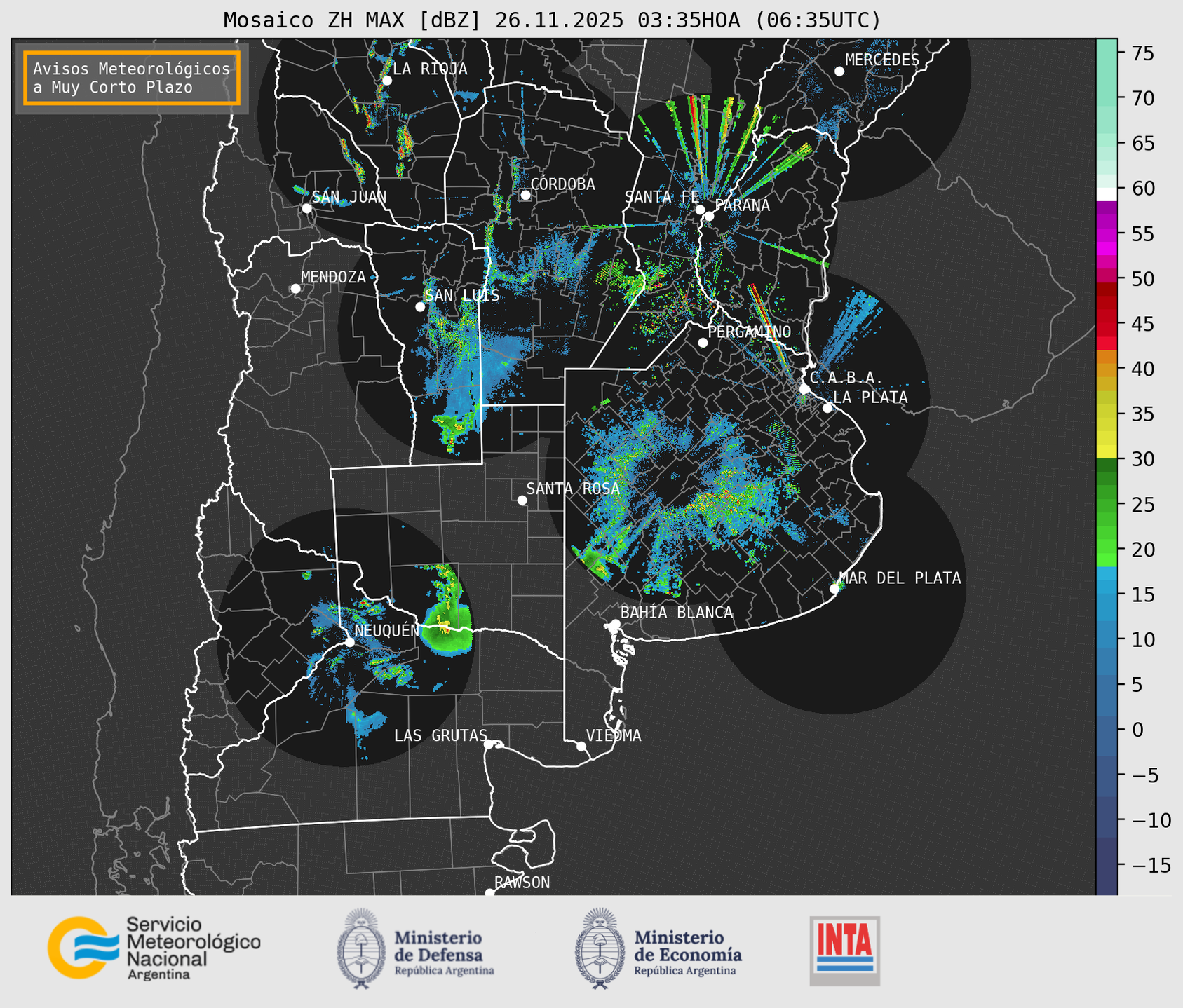Click the CÓRDOBA label text
This screenshot has width=1183, height=1008.
click(x=562, y=184)
